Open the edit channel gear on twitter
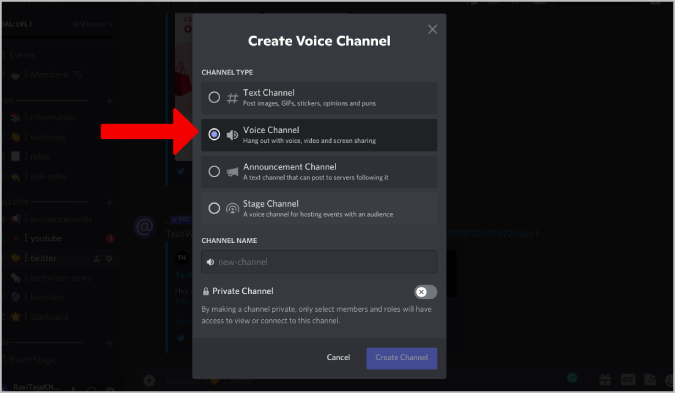The width and height of the screenshot is (675, 393). pos(109,259)
